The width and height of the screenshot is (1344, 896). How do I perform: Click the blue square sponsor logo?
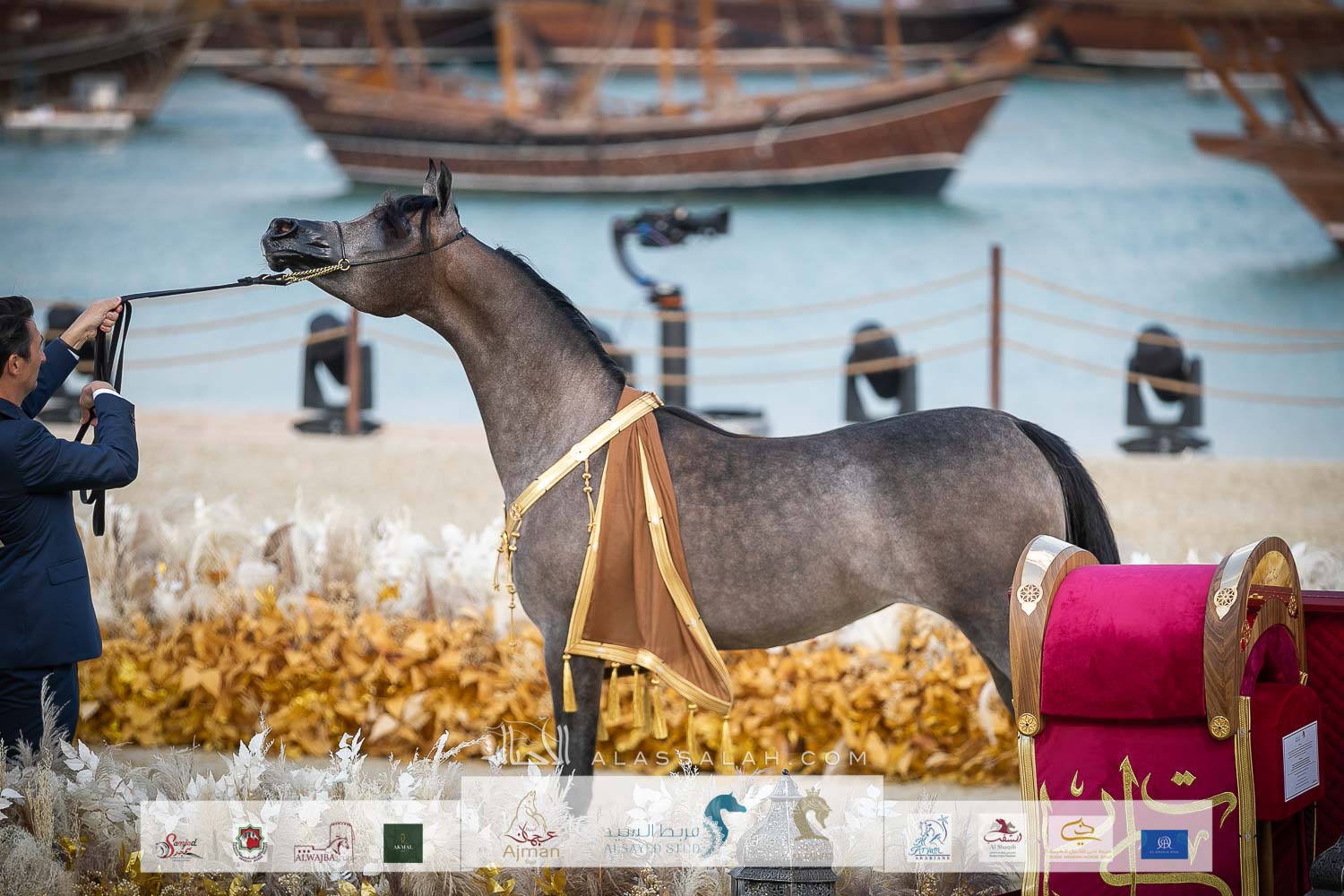pyautogui.click(x=1164, y=842)
